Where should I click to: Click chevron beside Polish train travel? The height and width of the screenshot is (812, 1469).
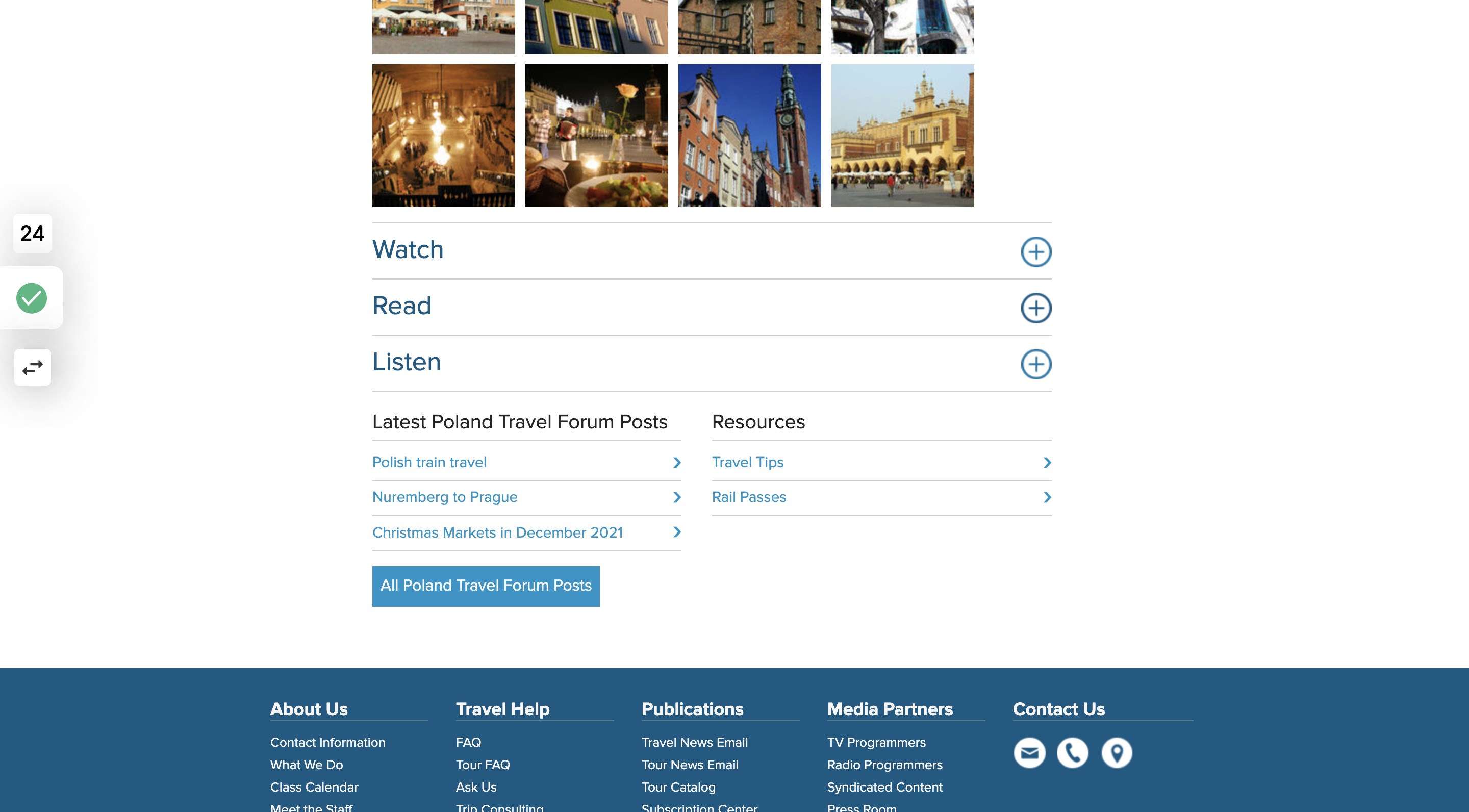(x=677, y=463)
